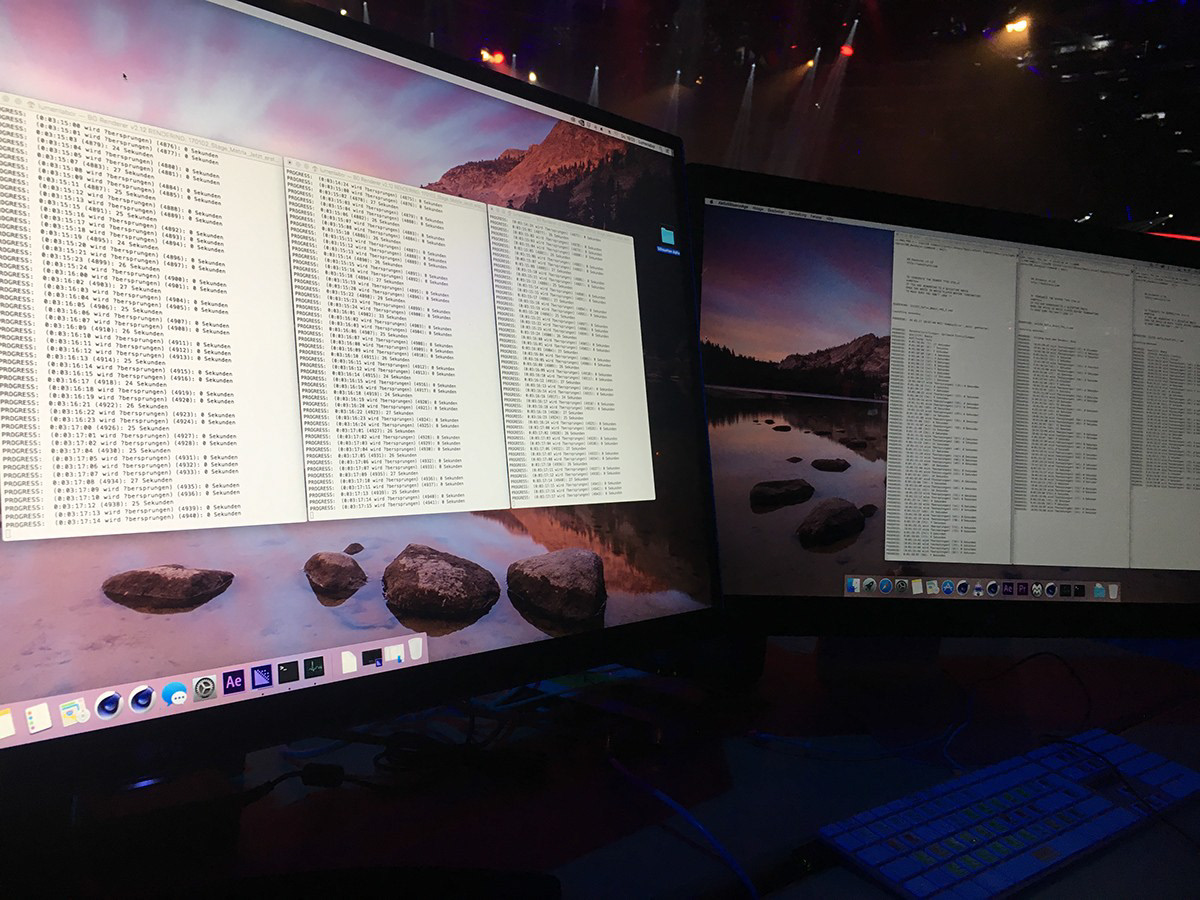The image size is (1200, 900).
Task: Launch Premiere Pro from the right monitor's dock
Action: 1022,589
